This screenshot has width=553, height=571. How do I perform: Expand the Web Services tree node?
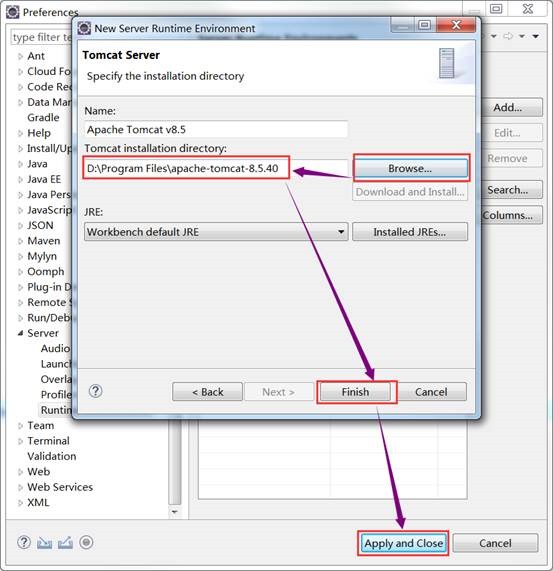point(20,487)
